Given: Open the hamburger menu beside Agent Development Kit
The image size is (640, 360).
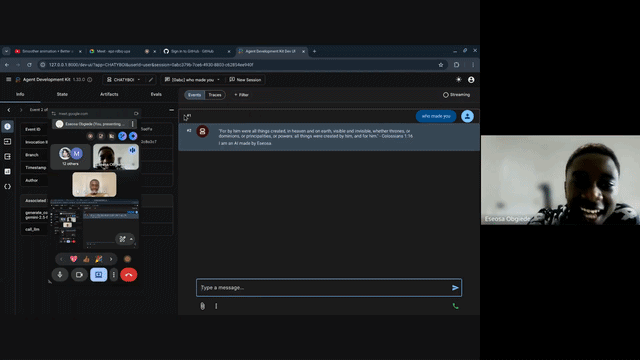Looking at the screenshot, I should point(9,80).
